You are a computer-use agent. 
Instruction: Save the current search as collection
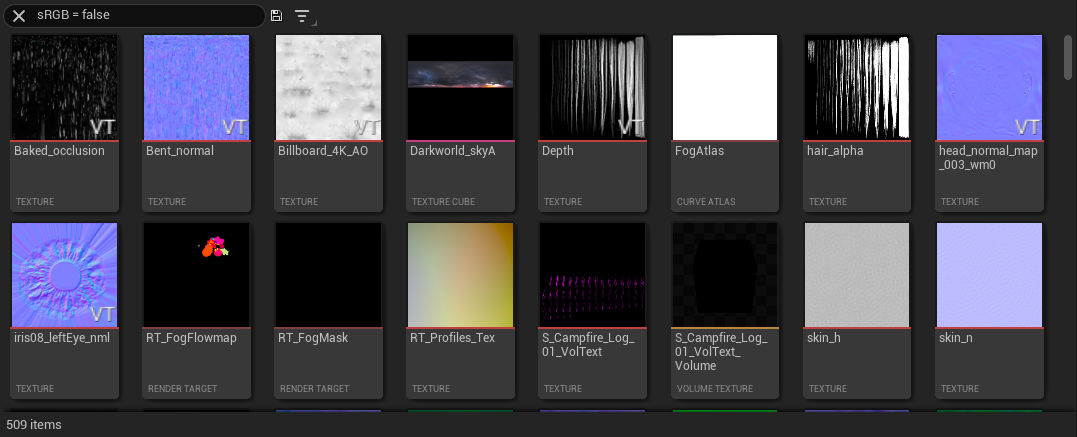pos(277,16)
